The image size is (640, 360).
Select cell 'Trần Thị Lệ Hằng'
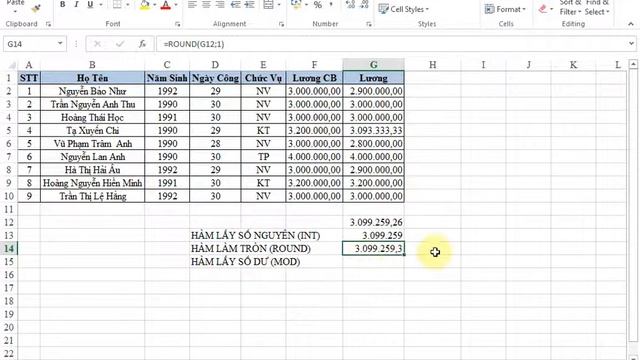pos(92,196)
